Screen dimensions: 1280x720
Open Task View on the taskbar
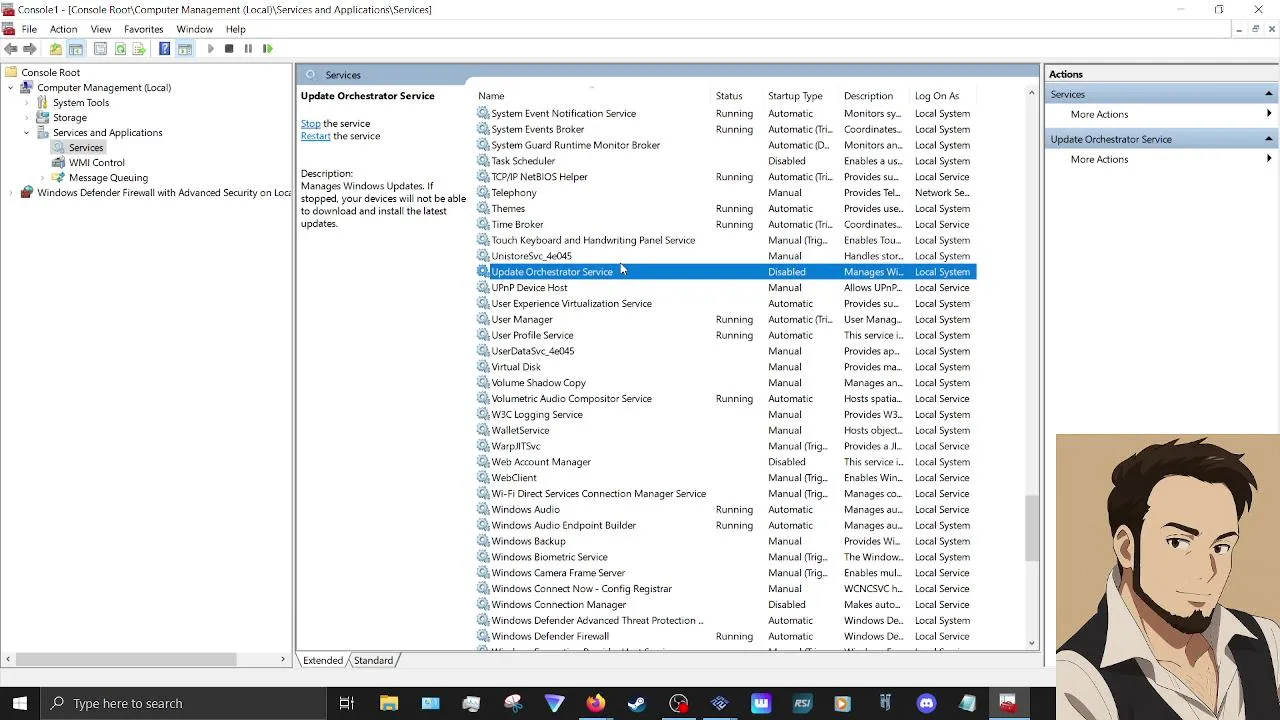347,703
